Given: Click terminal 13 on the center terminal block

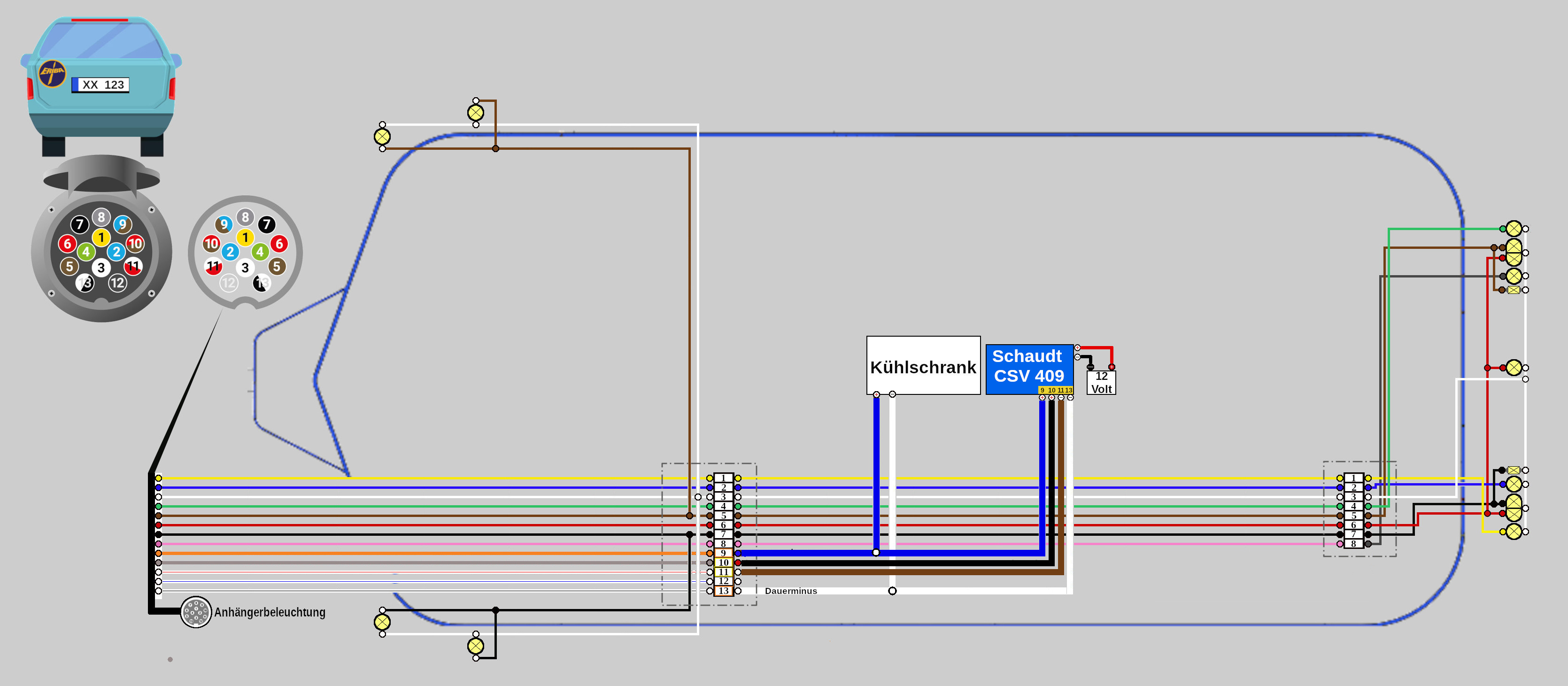Looking at the screenshot, I should click(723, 591).
